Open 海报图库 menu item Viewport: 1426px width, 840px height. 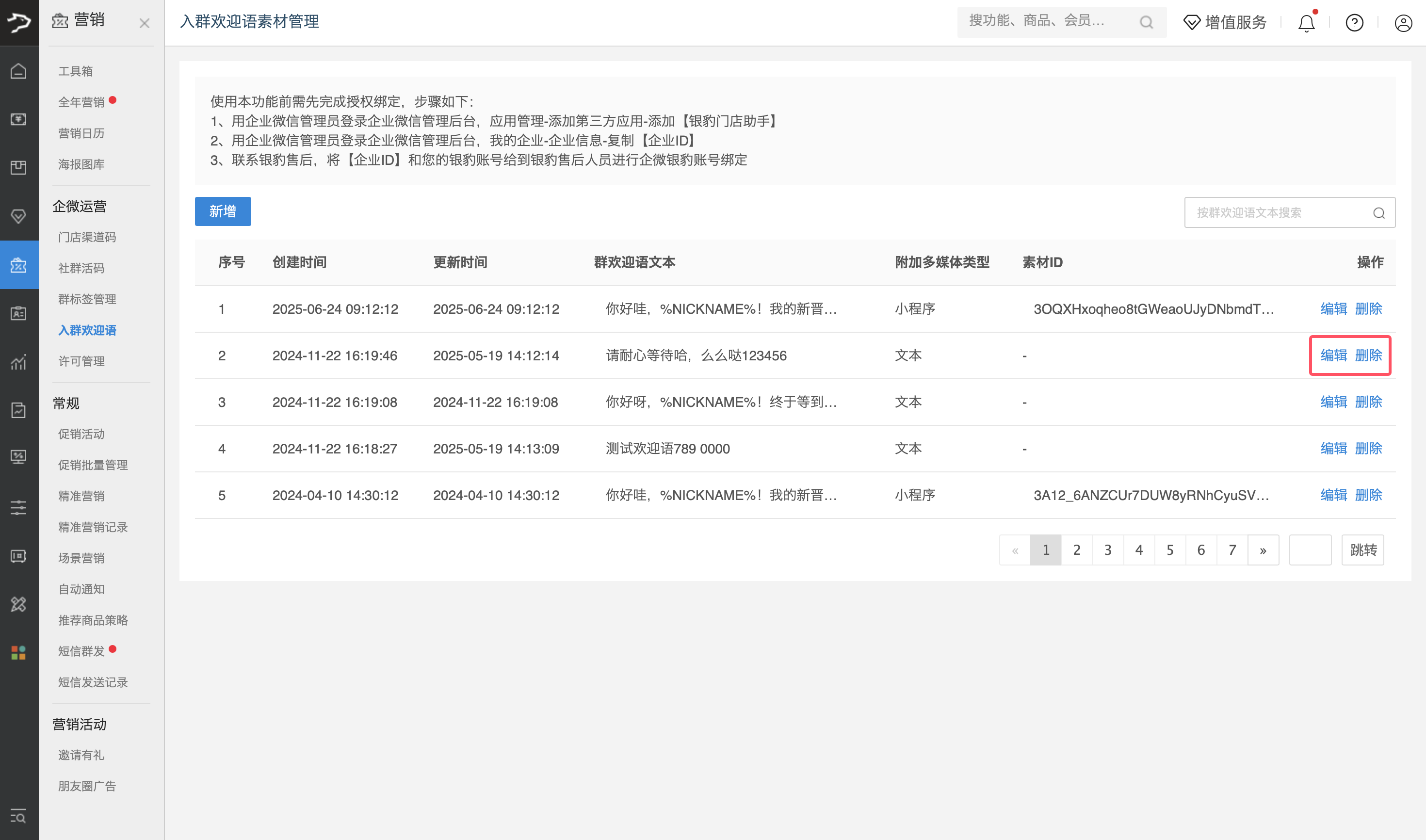click(x=81, y=165)
